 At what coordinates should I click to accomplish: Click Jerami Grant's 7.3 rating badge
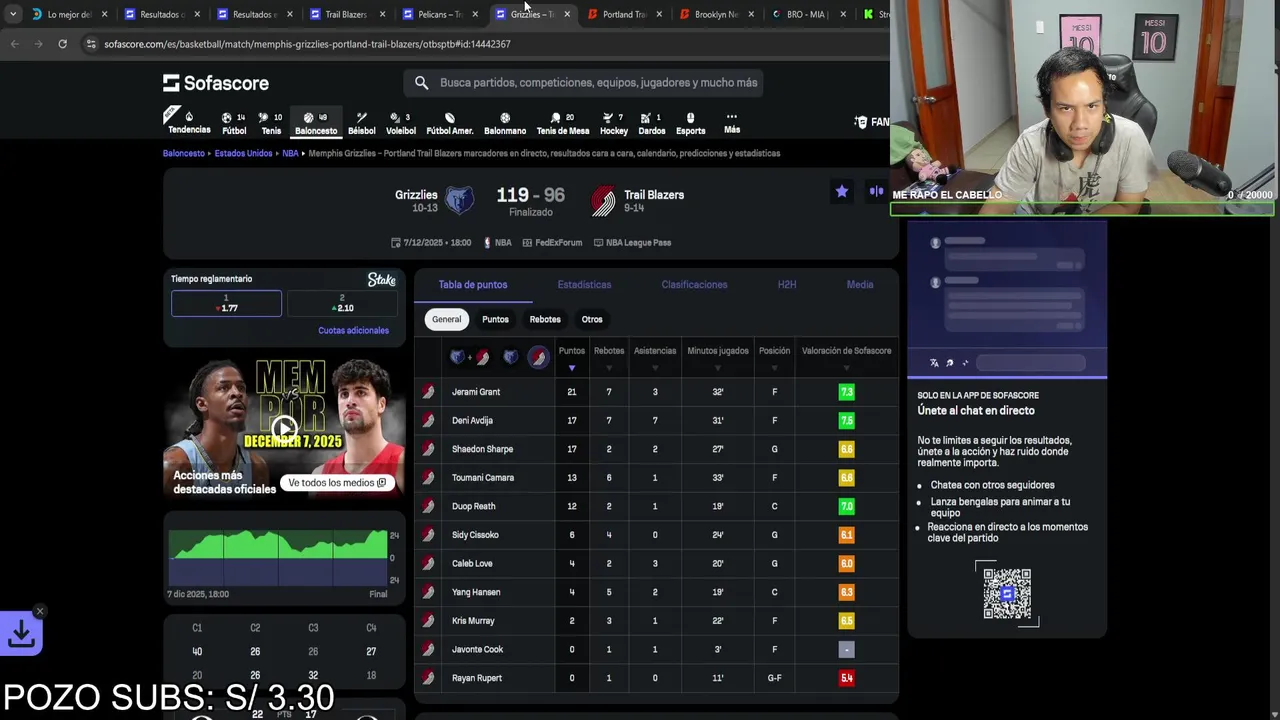[x=846, y=392]
